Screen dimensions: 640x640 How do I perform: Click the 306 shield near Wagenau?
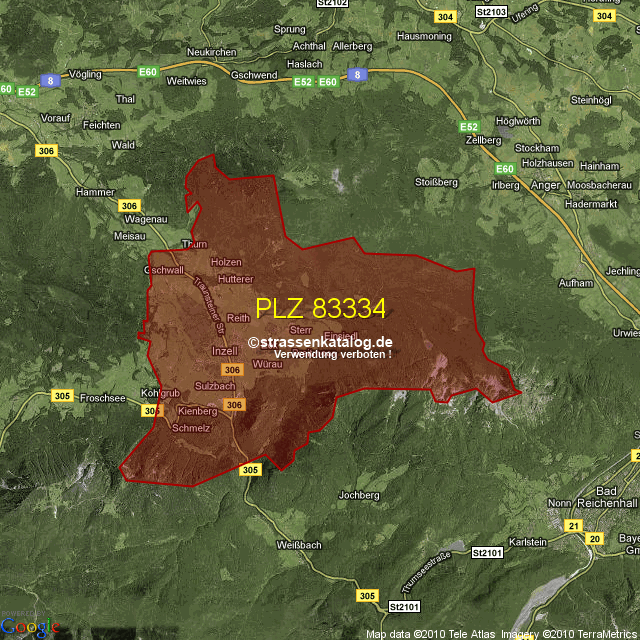128,205
